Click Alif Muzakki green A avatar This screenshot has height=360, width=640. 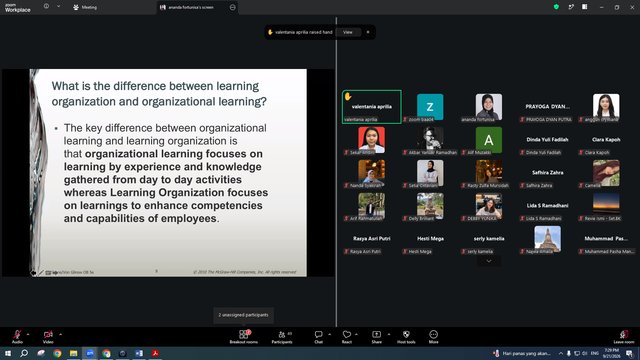(x=489, y=140)
